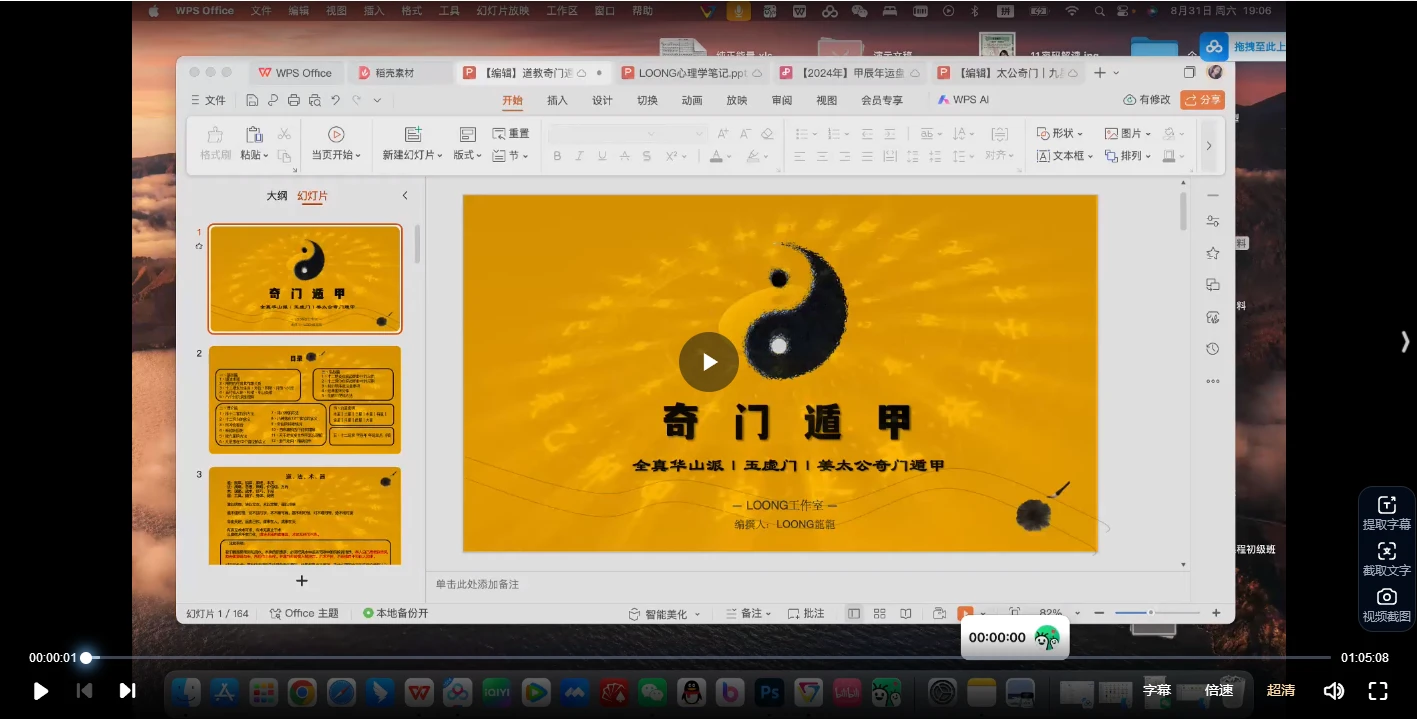Click the WPS AI button on the ribbon

[x=965, y=99]
